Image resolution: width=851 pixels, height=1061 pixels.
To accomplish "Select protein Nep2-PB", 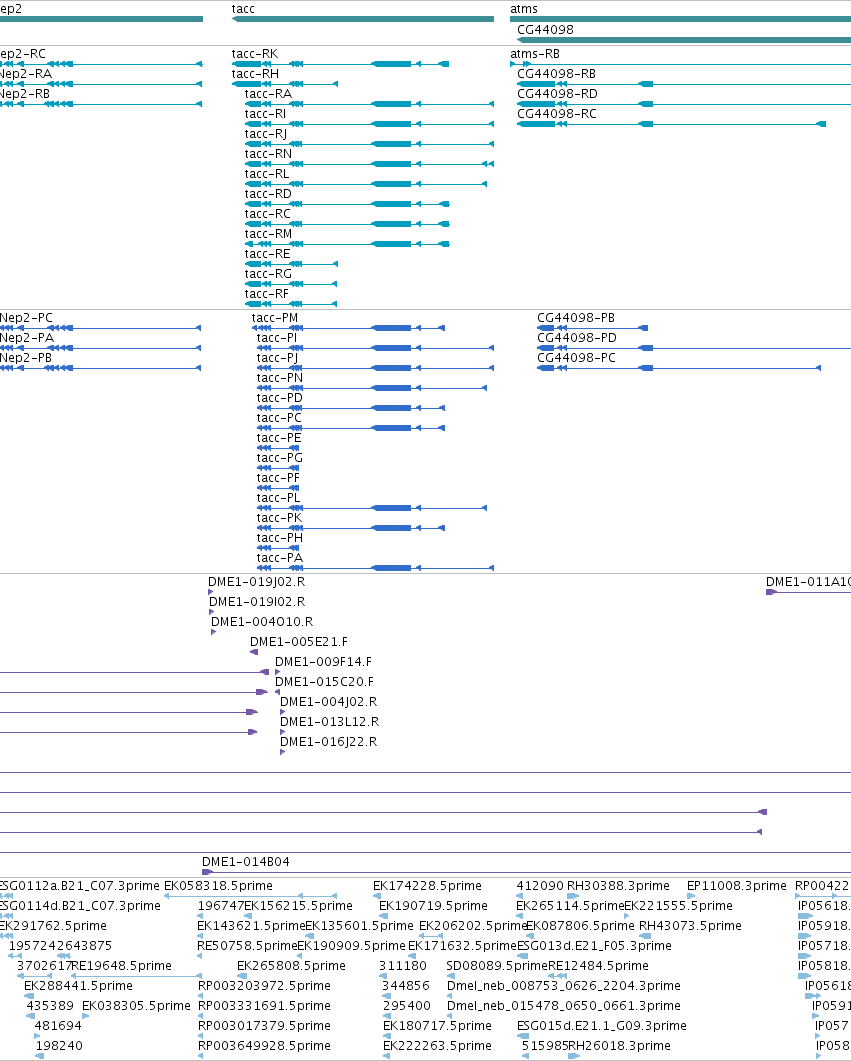I will click(x=101, y=368).
